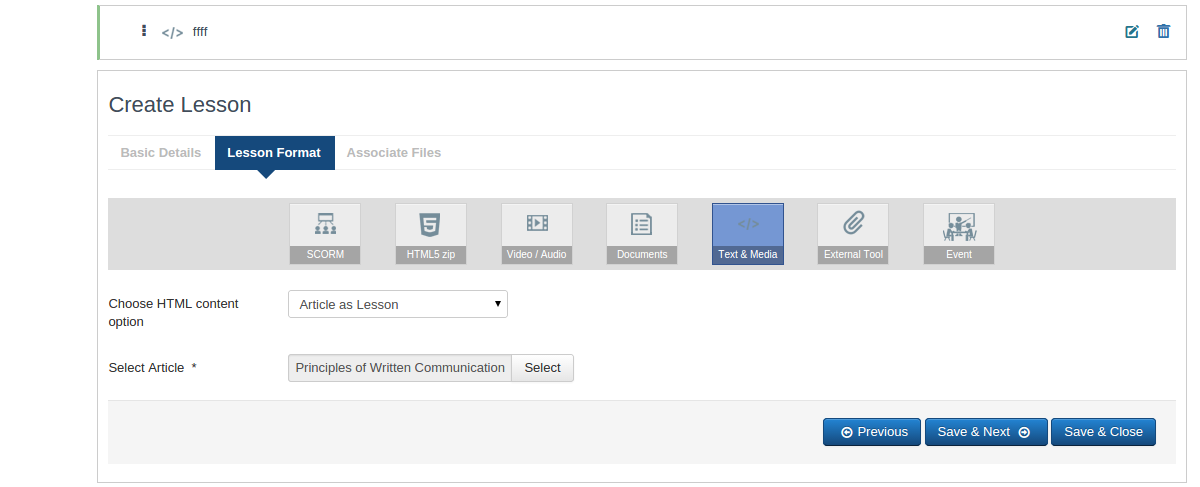The image size is (1200, 487).
Task: Open the Associate Files tab
Action: point(394,153)
